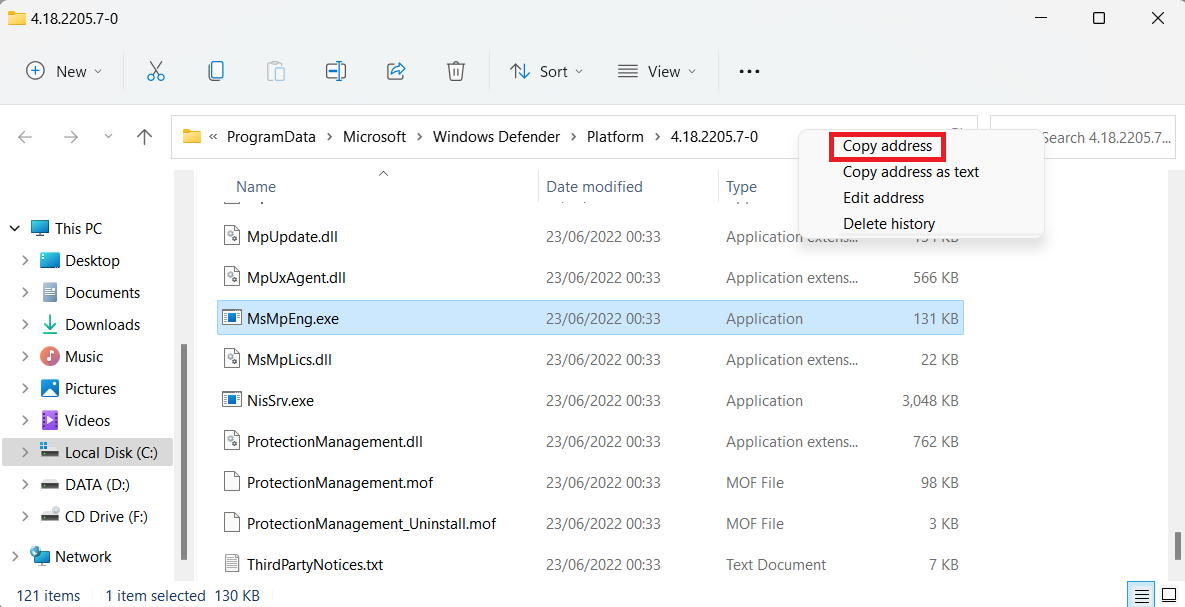Screen dimensions: 1185x607
Task: Click Microsoft in the address breadcrumb
Action: (x=375, y=137)
